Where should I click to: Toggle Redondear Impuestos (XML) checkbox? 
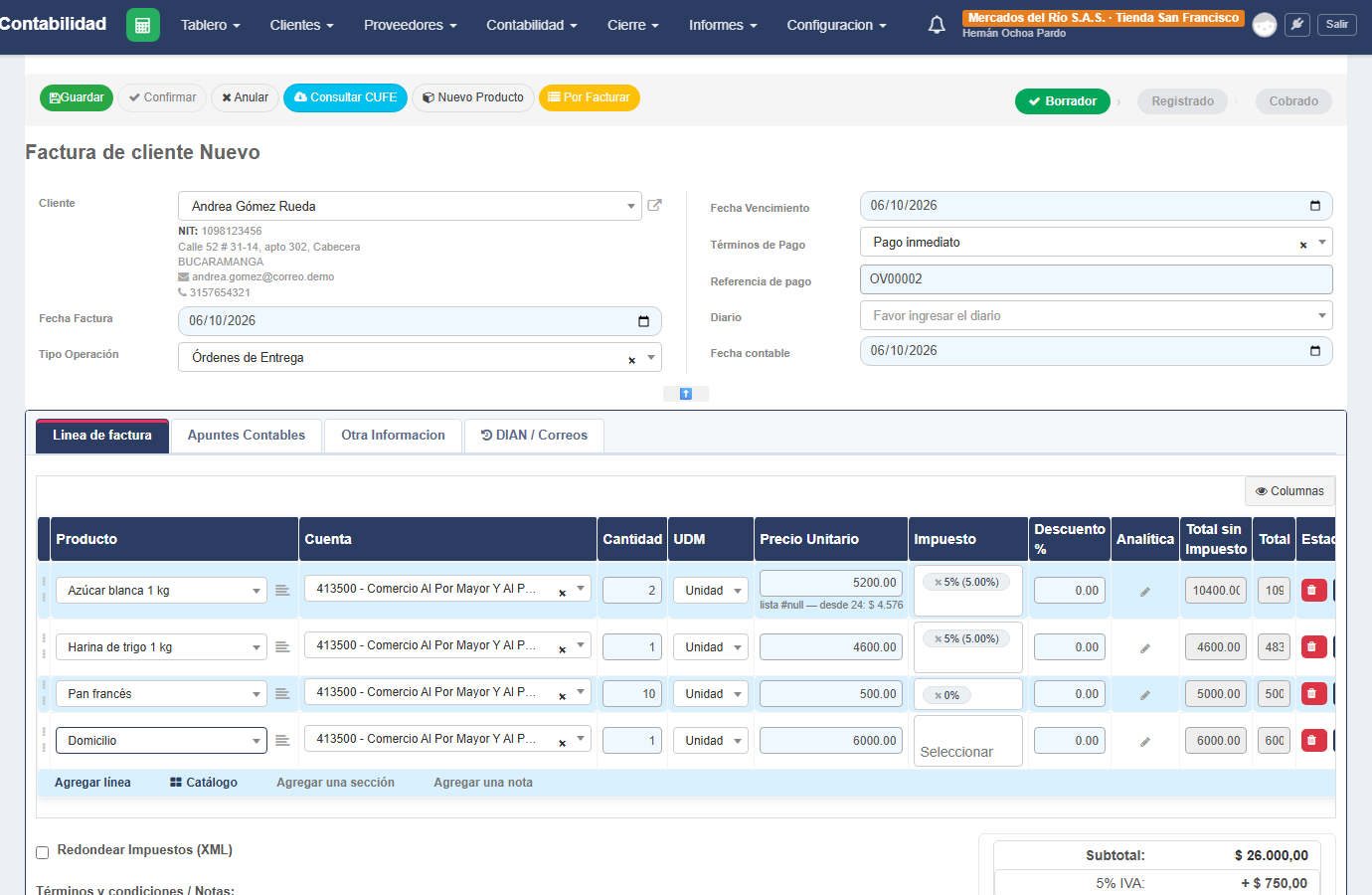click(x=43, y=852)
